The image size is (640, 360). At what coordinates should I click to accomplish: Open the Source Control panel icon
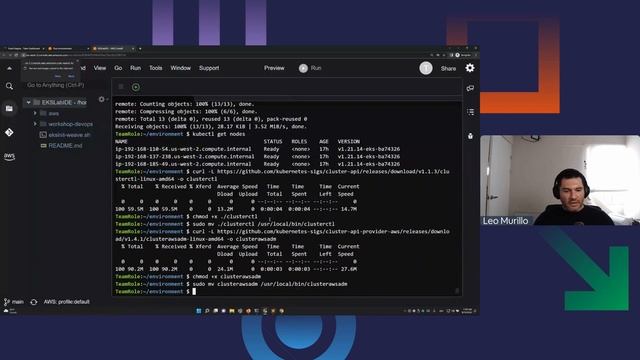(9, 132)
